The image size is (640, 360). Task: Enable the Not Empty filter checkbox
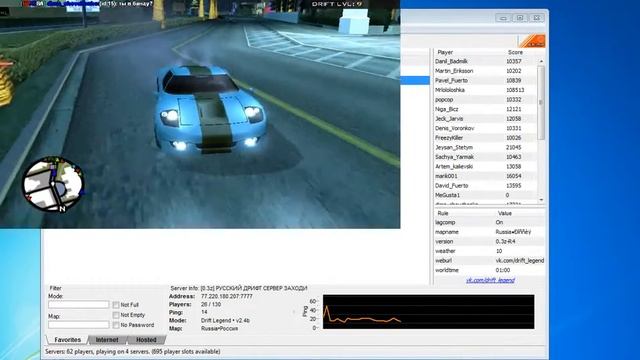coord(116,315)
